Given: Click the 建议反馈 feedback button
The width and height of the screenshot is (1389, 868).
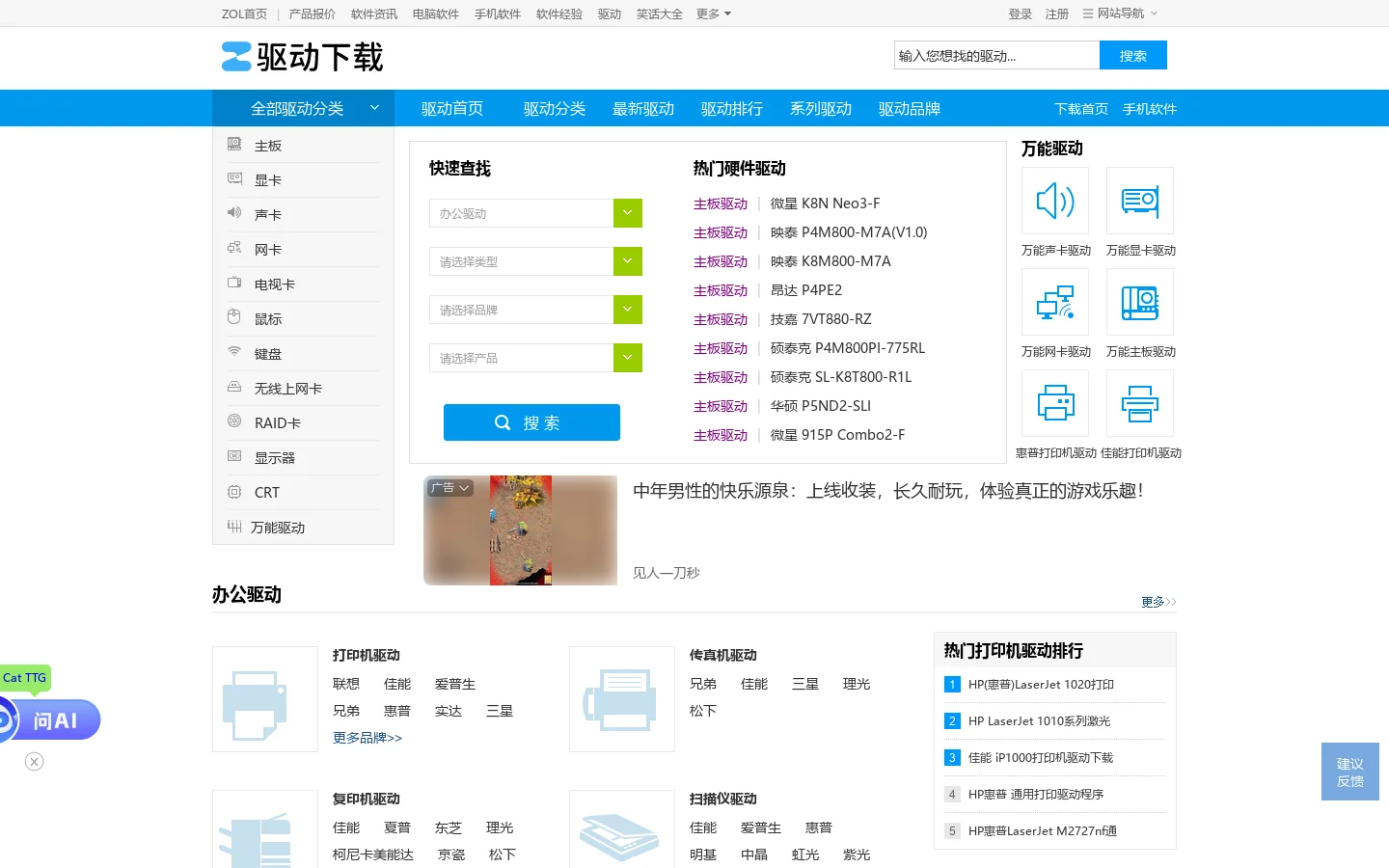Looking at the screenshot, I should pos(1350,772).
